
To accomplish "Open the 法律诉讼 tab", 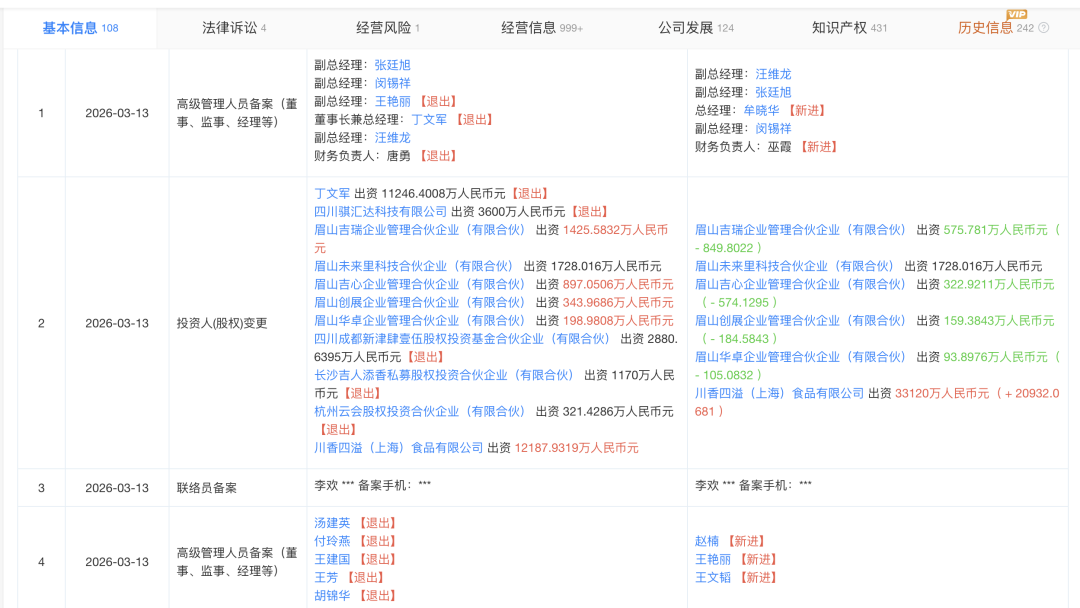I will click(234, 28).
